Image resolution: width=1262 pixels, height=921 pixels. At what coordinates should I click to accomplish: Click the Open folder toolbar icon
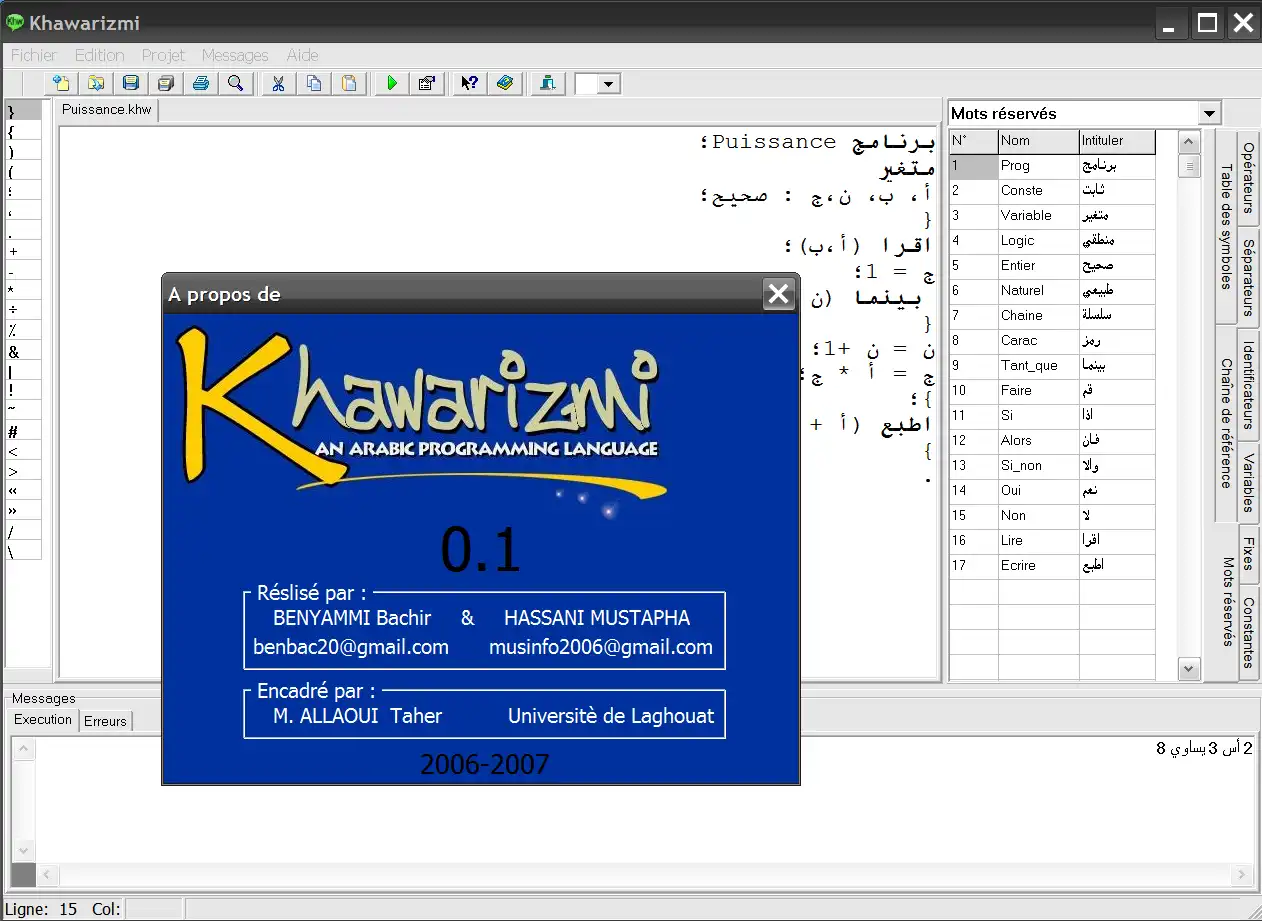tap(96, 83)
